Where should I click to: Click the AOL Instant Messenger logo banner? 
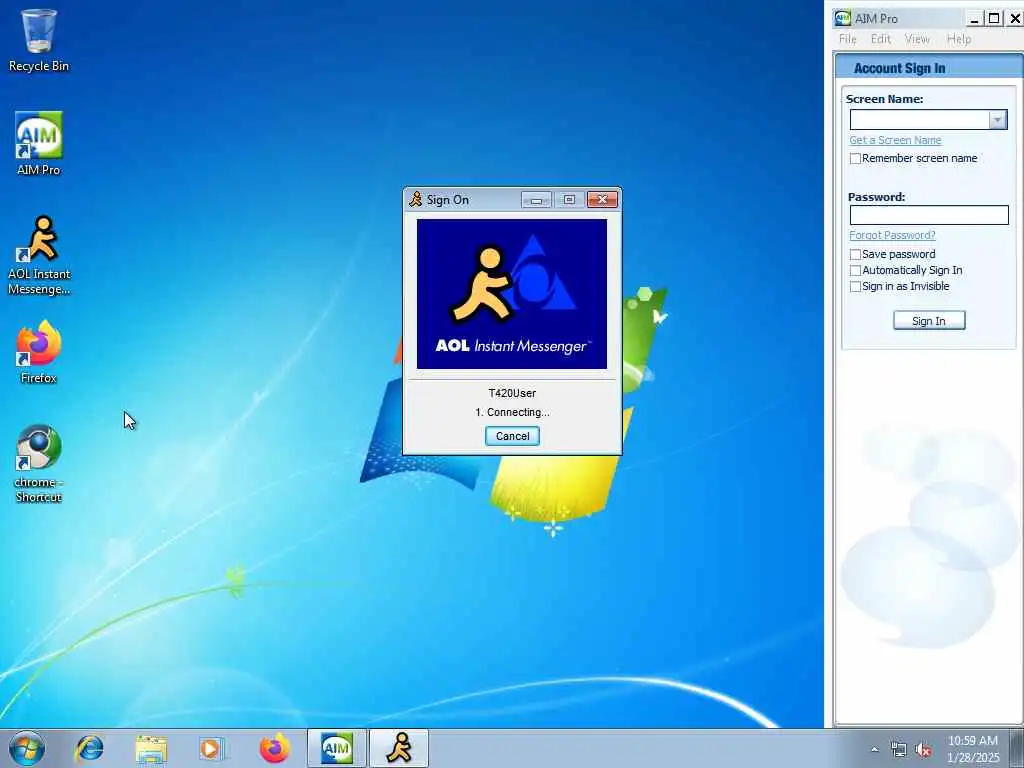512,294
